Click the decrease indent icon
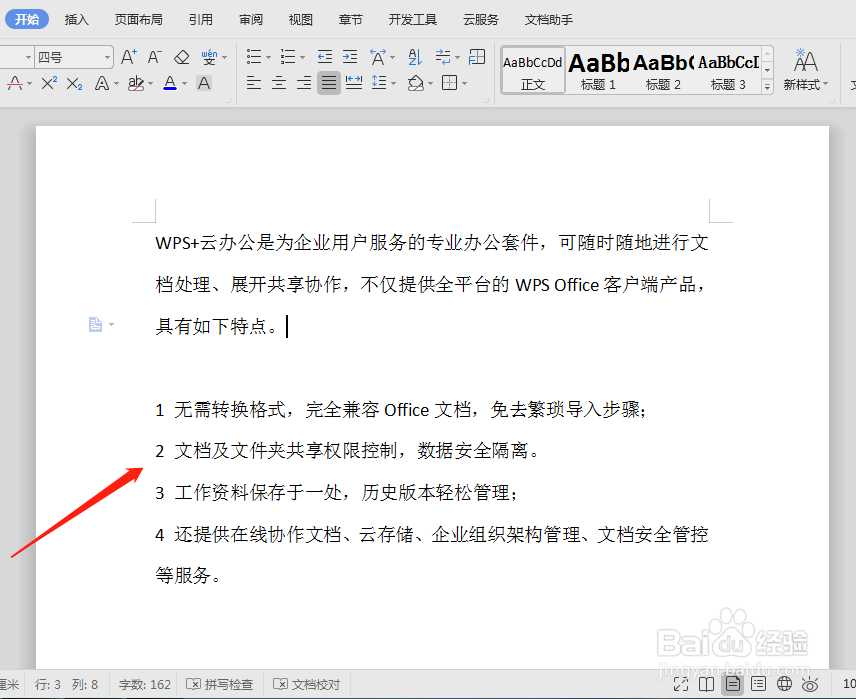 point(325,57)
